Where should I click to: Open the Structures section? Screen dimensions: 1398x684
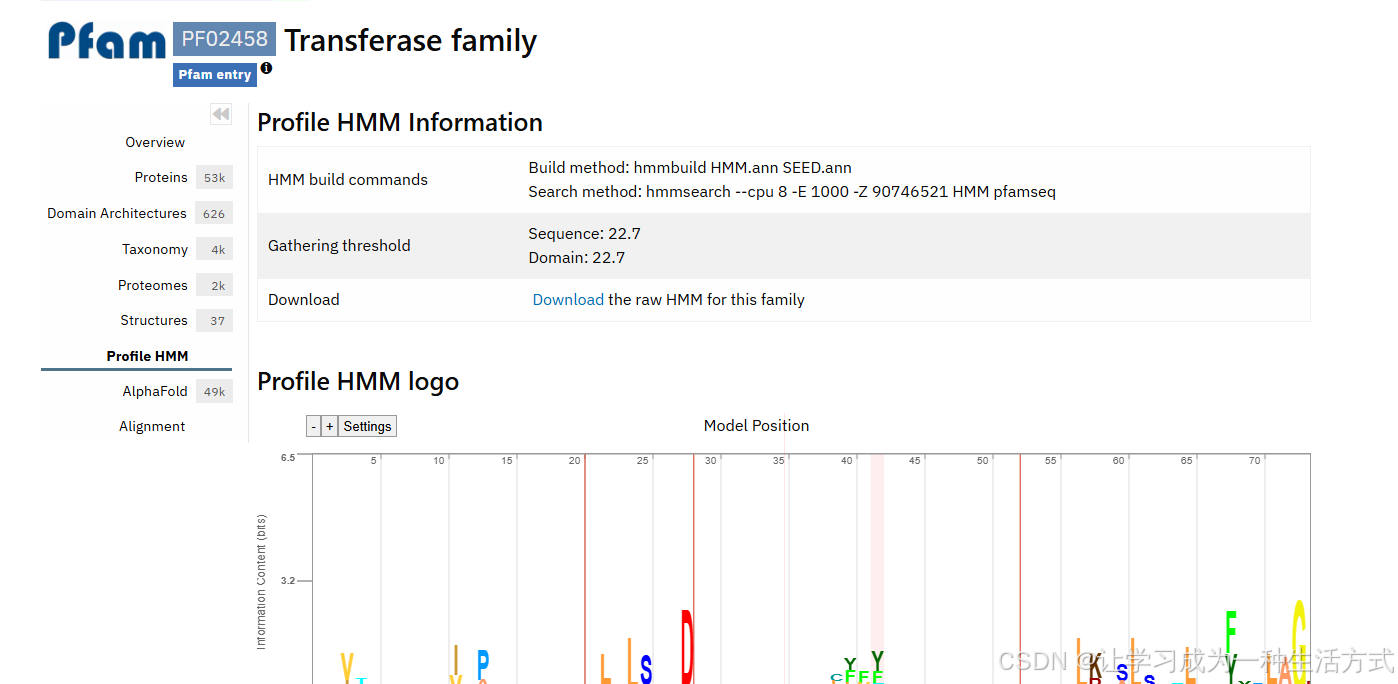click(x=154, y=320)
